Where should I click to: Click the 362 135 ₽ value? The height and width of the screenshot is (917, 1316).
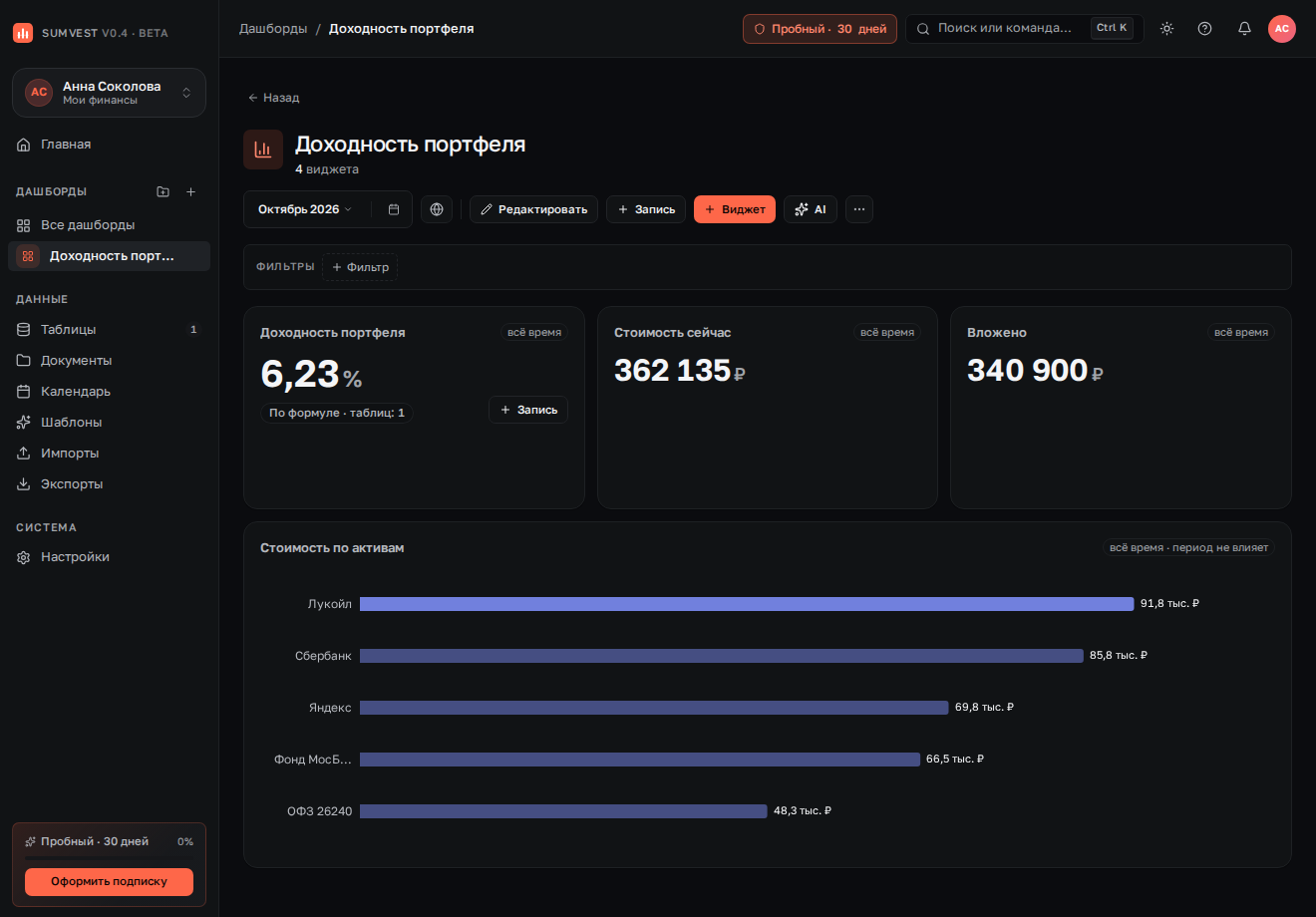680,371
